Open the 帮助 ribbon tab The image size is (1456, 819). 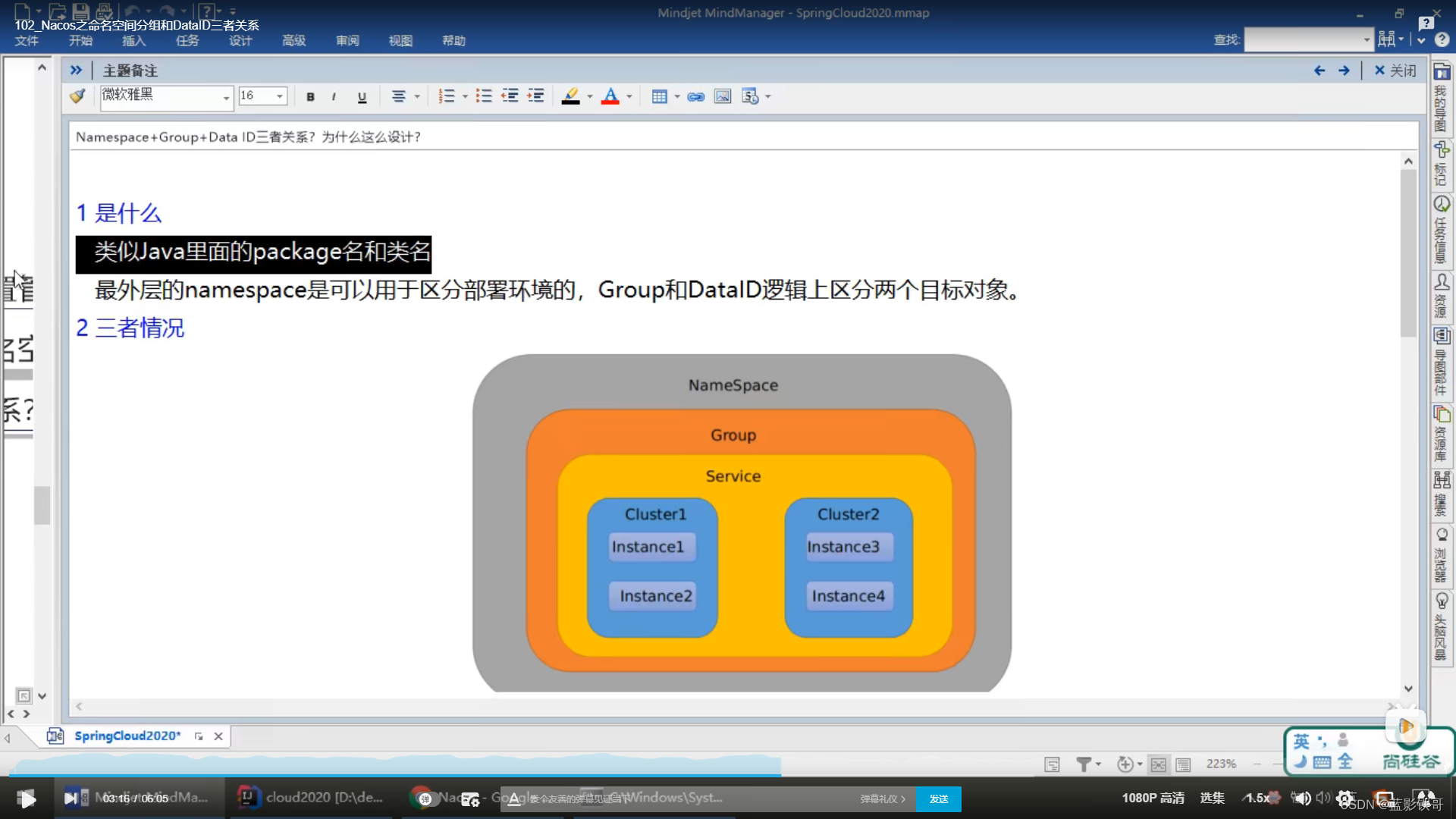[x=453, y=41]
